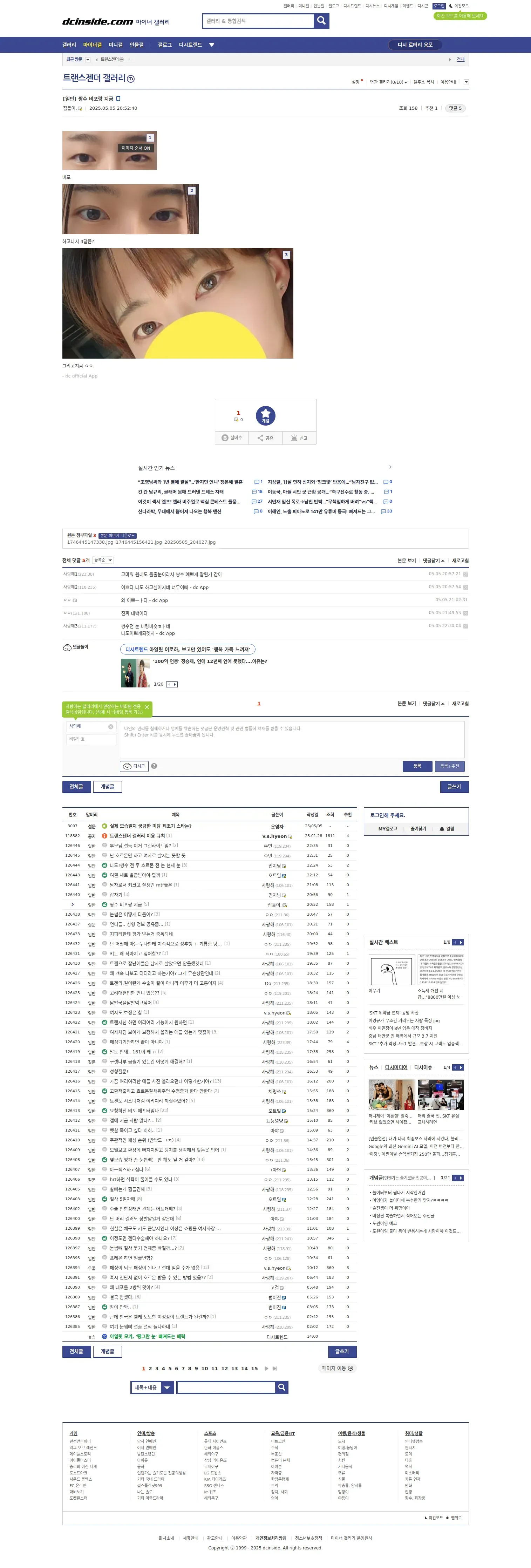Click the bottom search input field
The height and width of the screenshot is (1568, 531).
[226, 1387]
